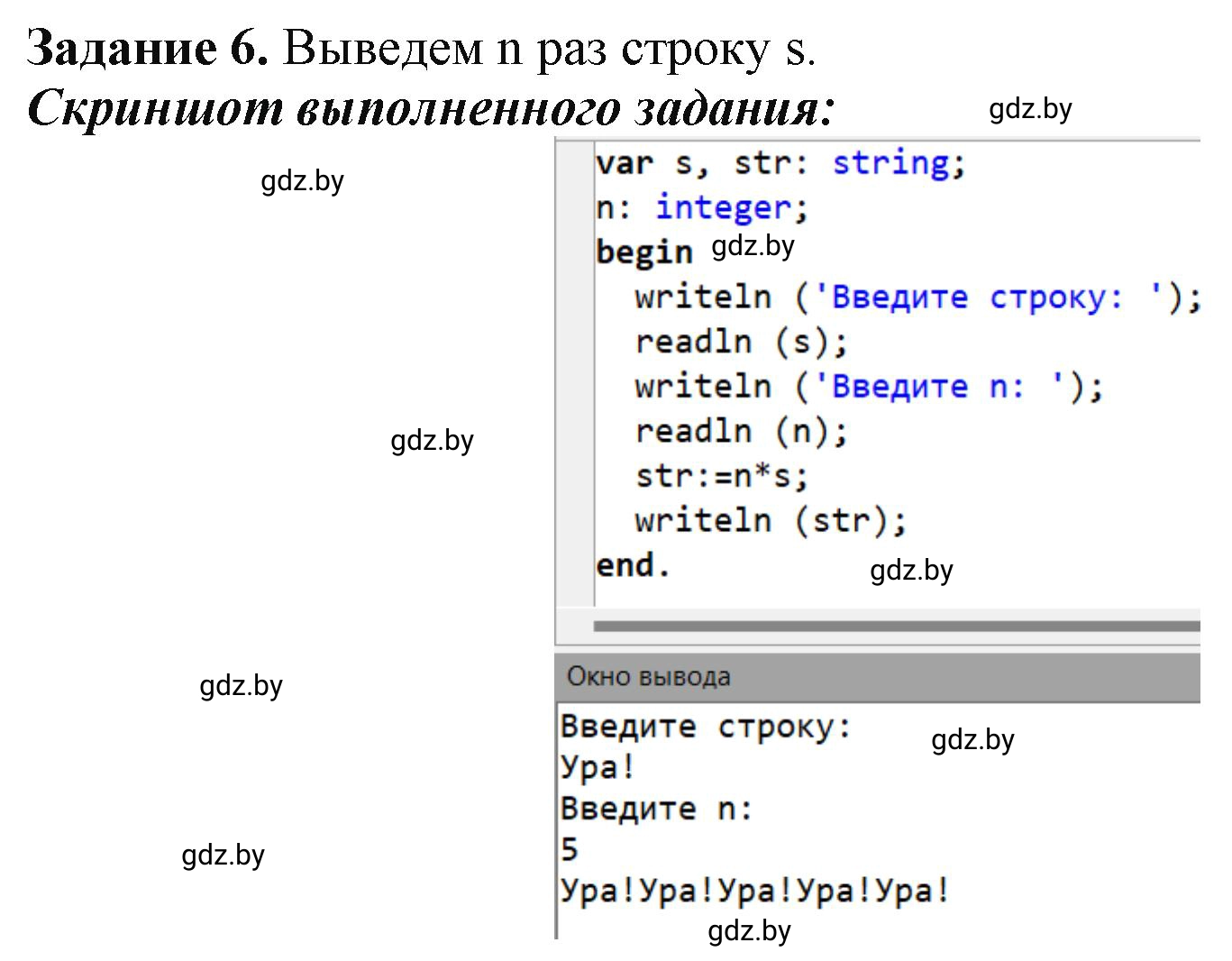1232x961 pixels.
Task: Click the 'begin' keyword in the editor
Action: click(x=643, y=252)
